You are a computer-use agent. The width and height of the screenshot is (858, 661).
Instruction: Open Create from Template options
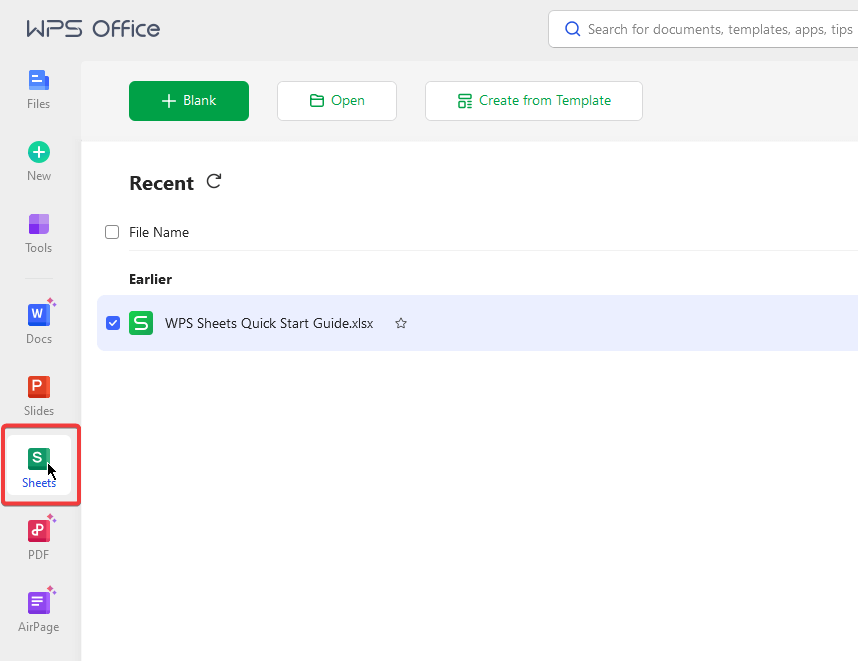click(x=533, y=100)
